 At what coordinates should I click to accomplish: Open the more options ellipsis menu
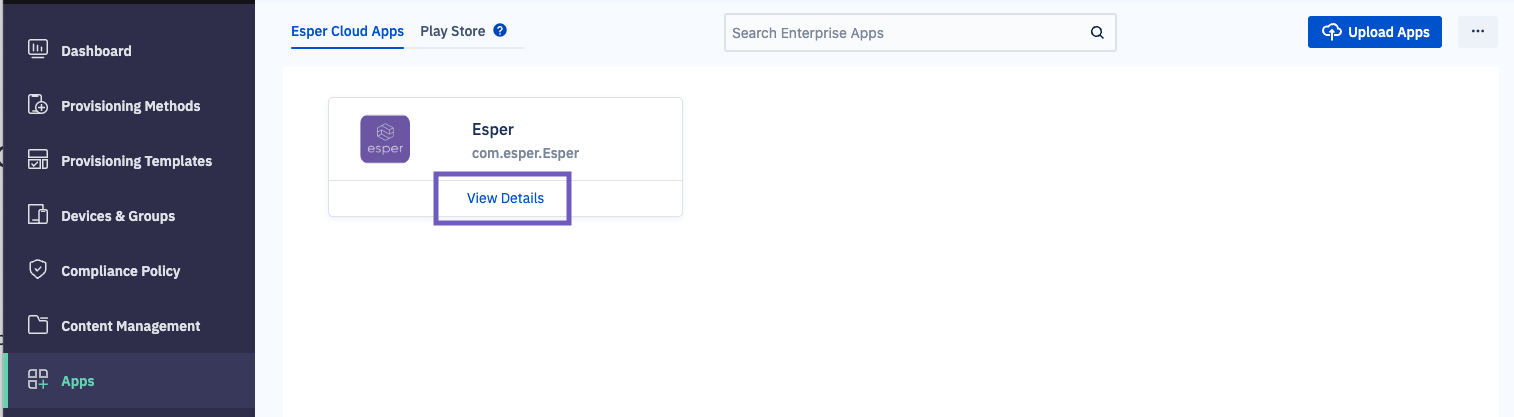tap(1478, 32)
